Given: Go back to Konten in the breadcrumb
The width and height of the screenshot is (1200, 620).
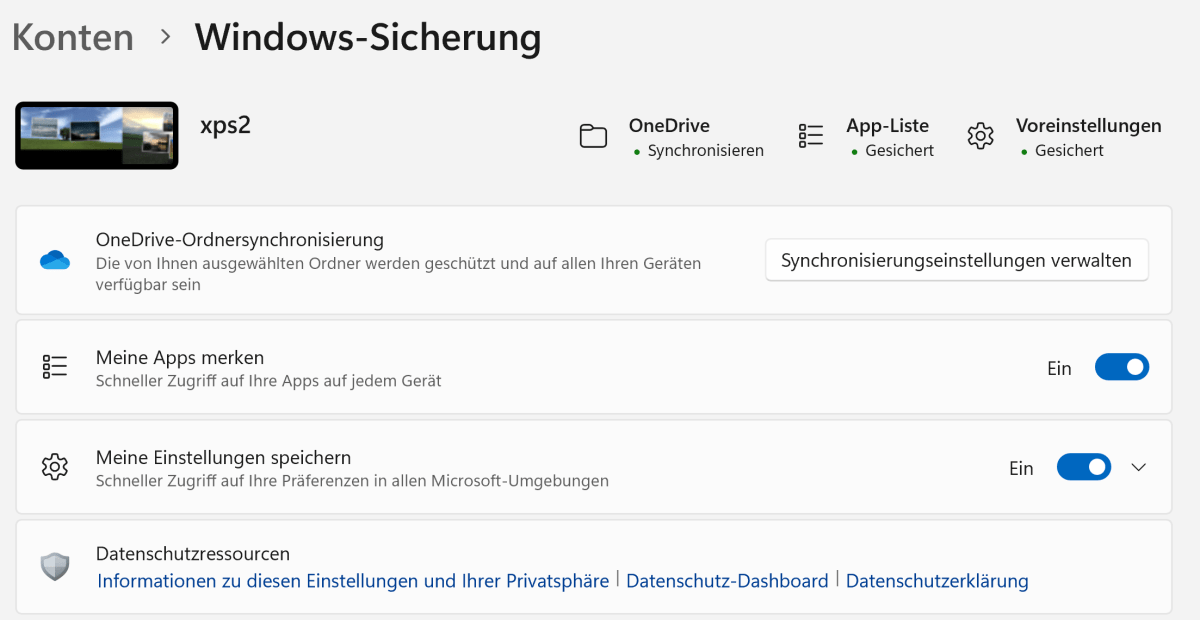Looking at the screenshot, I should [x=73, y=37].
